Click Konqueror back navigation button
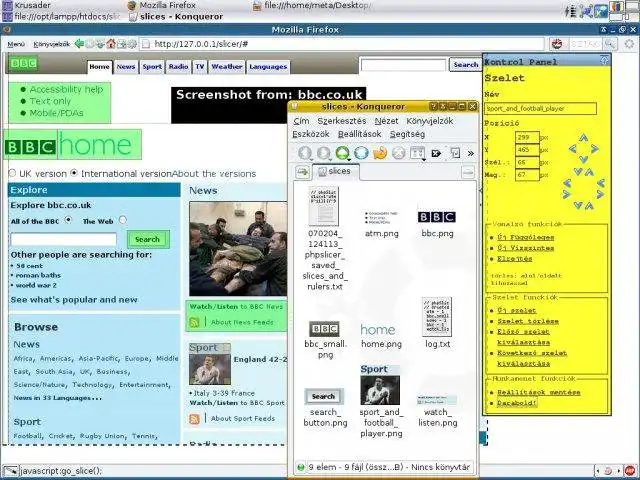640x480 pixels. [x=304, y=153]
